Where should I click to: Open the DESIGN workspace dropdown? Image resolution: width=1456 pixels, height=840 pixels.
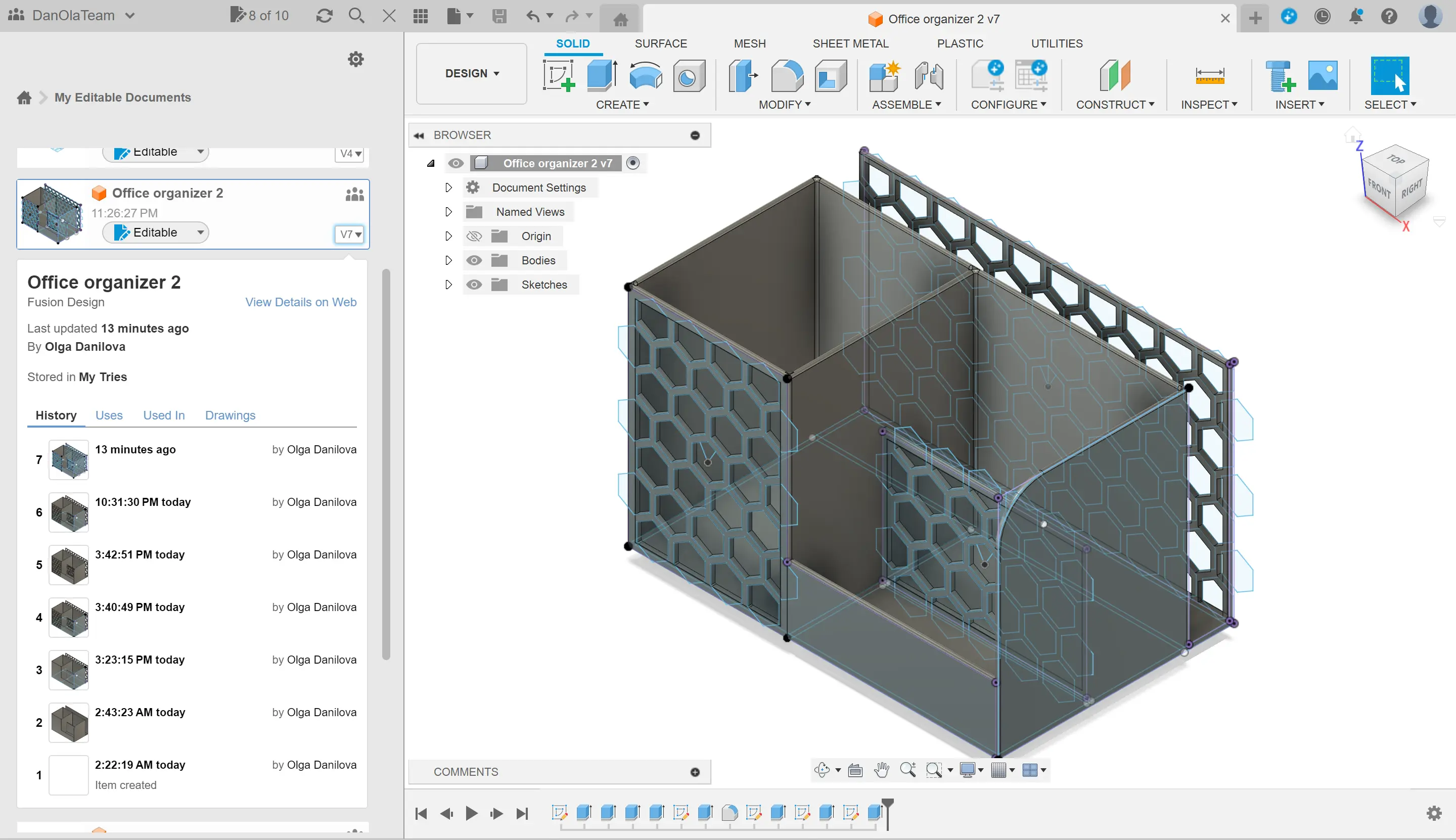coord(472,73)
